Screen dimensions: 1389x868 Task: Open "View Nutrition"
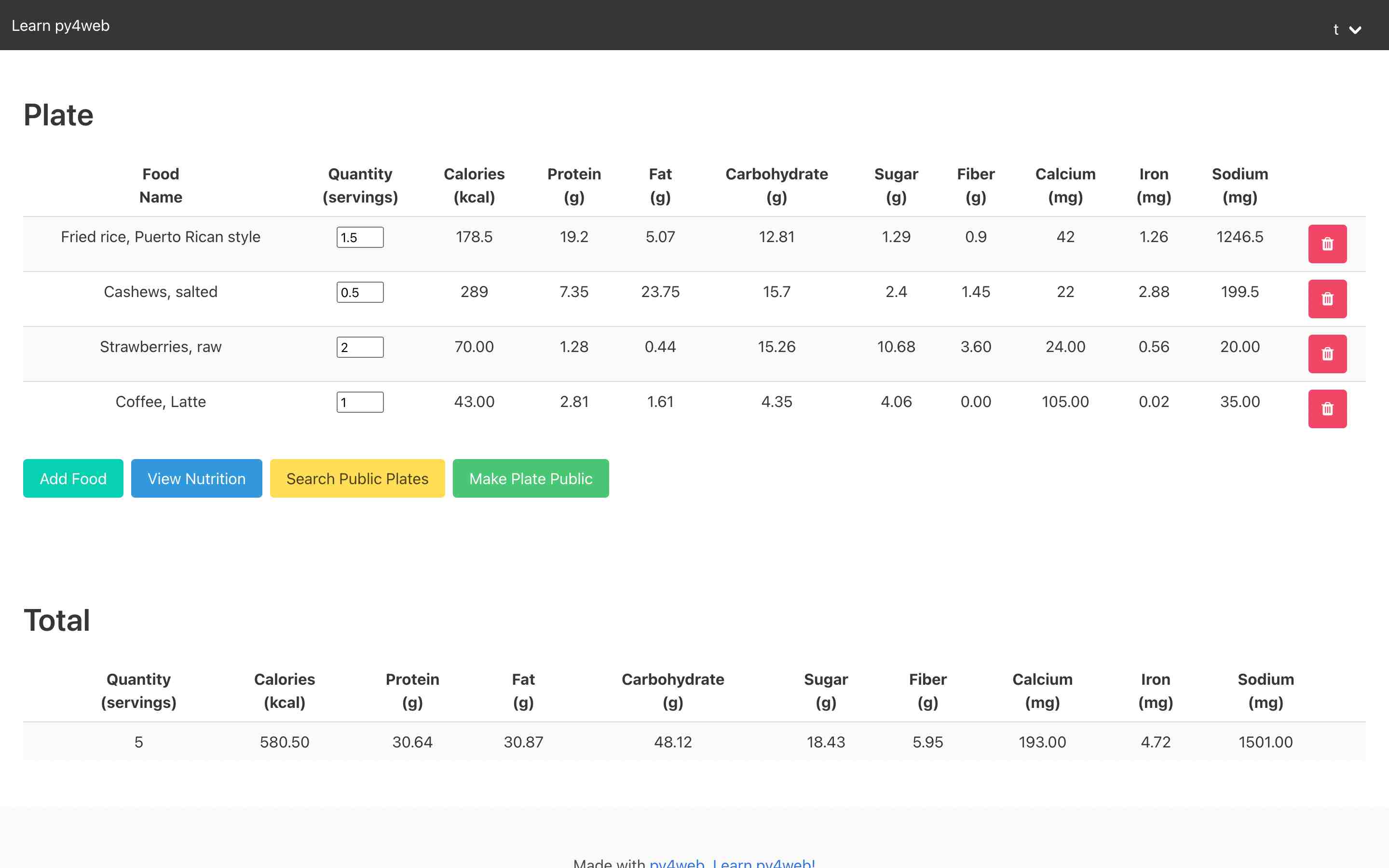tap(196, 478)
